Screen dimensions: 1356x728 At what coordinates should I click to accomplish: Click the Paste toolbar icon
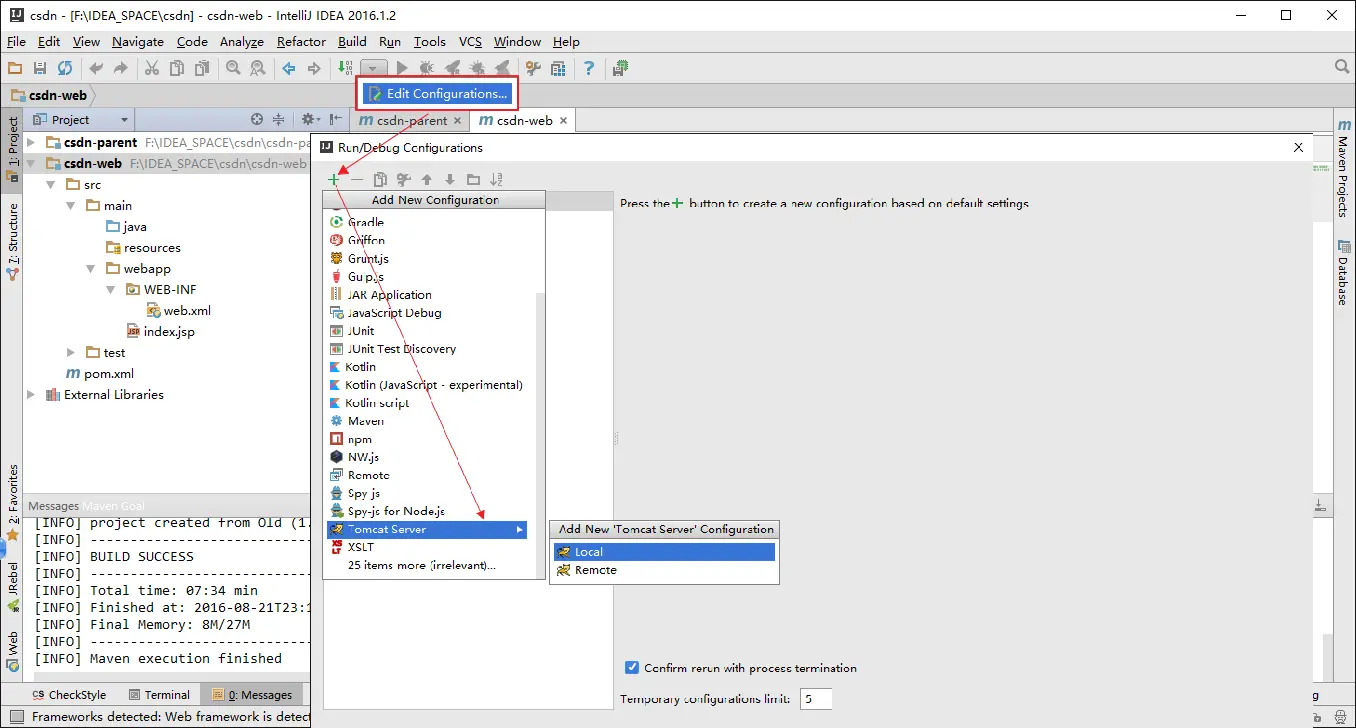click(202, 68)
